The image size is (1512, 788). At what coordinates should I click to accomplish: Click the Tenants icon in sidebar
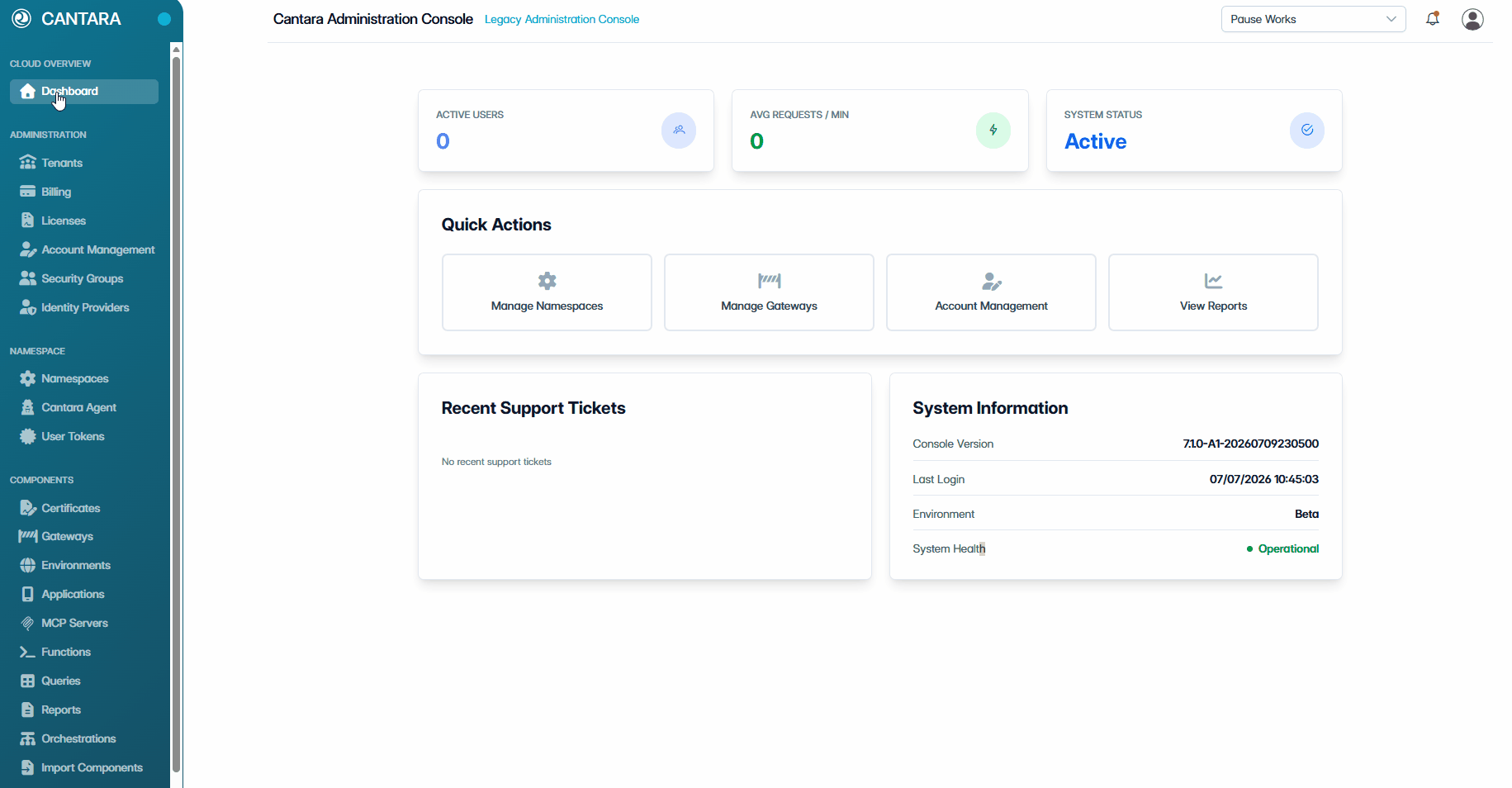pyautogui.click(x=28, y=162)
